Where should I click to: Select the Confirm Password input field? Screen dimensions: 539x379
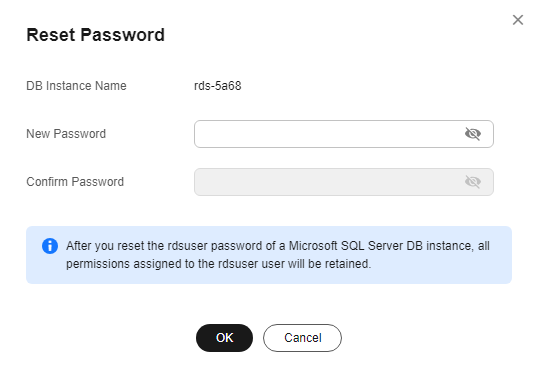(x=344, y=182)
